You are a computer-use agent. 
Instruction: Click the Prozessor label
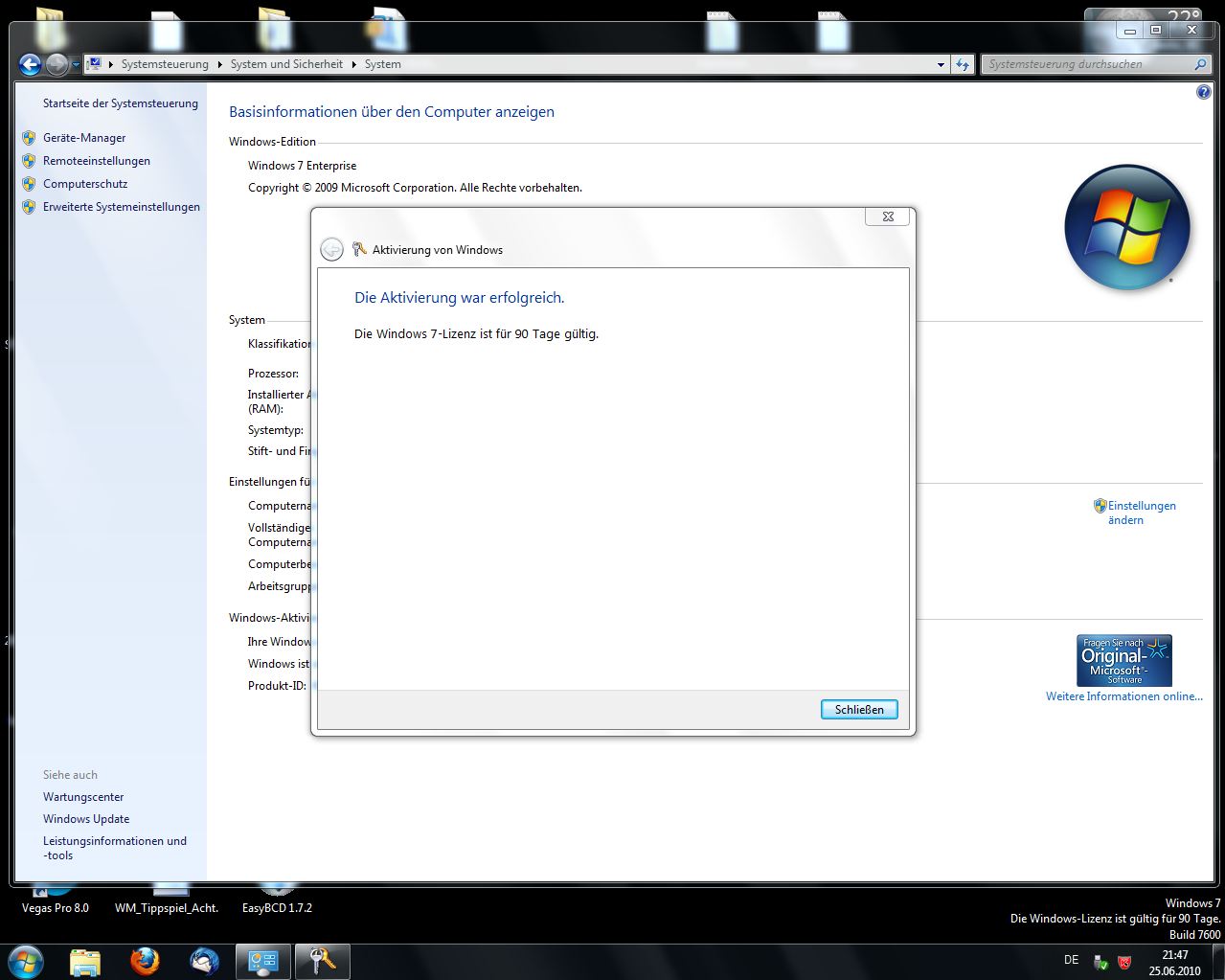(x=273, y=374)
